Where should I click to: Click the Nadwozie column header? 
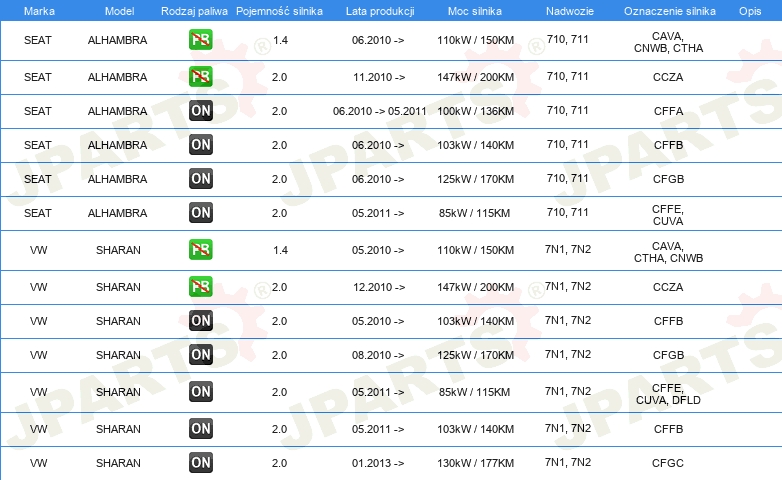click(x=570, y=11)
